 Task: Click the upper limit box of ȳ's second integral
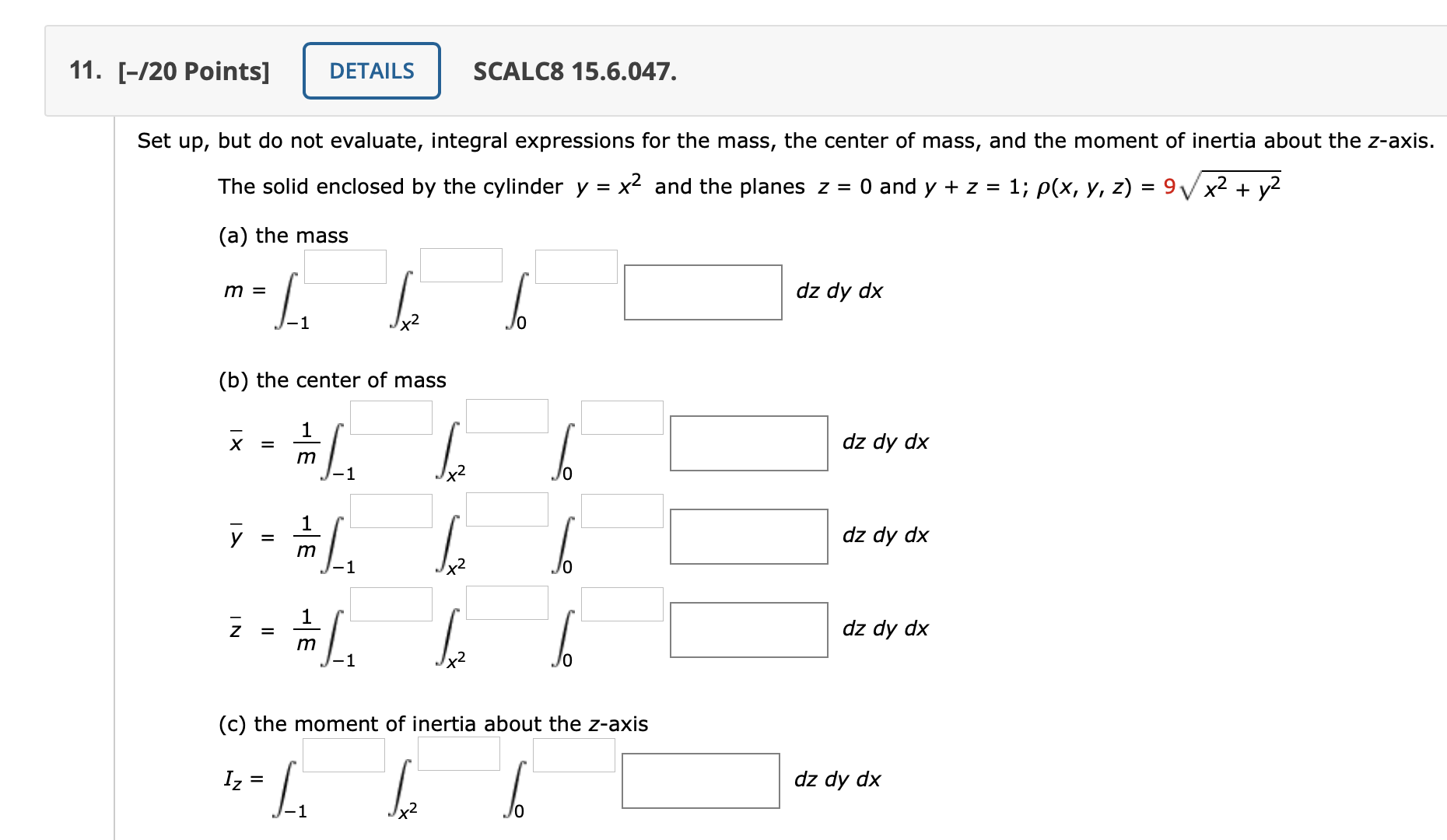click(506, 511)
